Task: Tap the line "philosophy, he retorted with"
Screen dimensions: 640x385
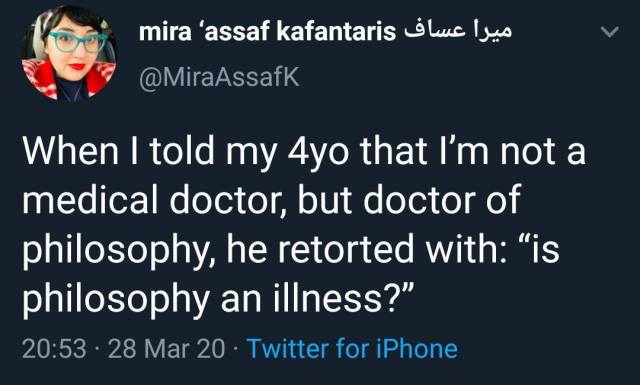Action: [x=291, y=250]
